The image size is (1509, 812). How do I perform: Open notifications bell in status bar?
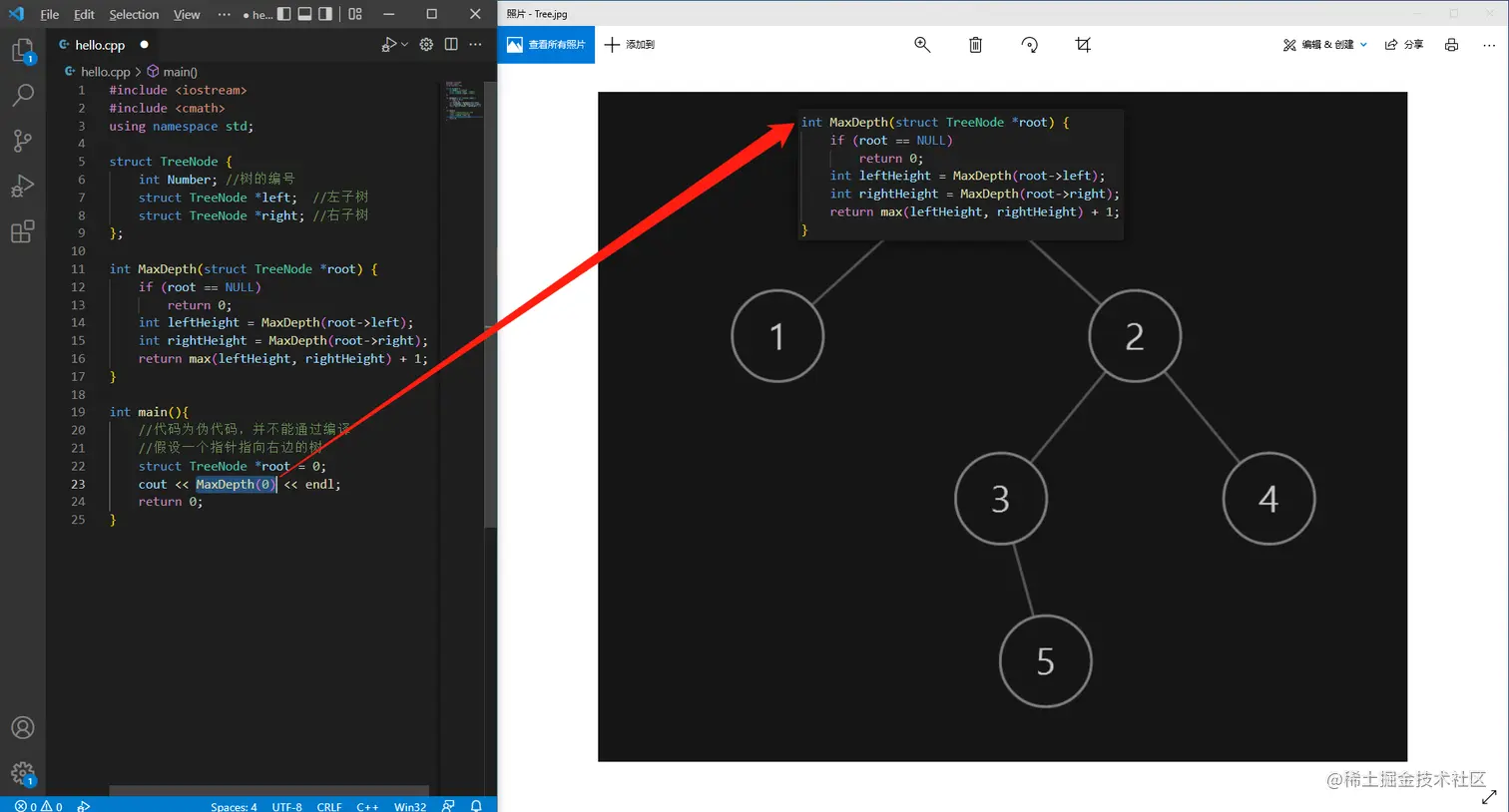coord(476,806)
